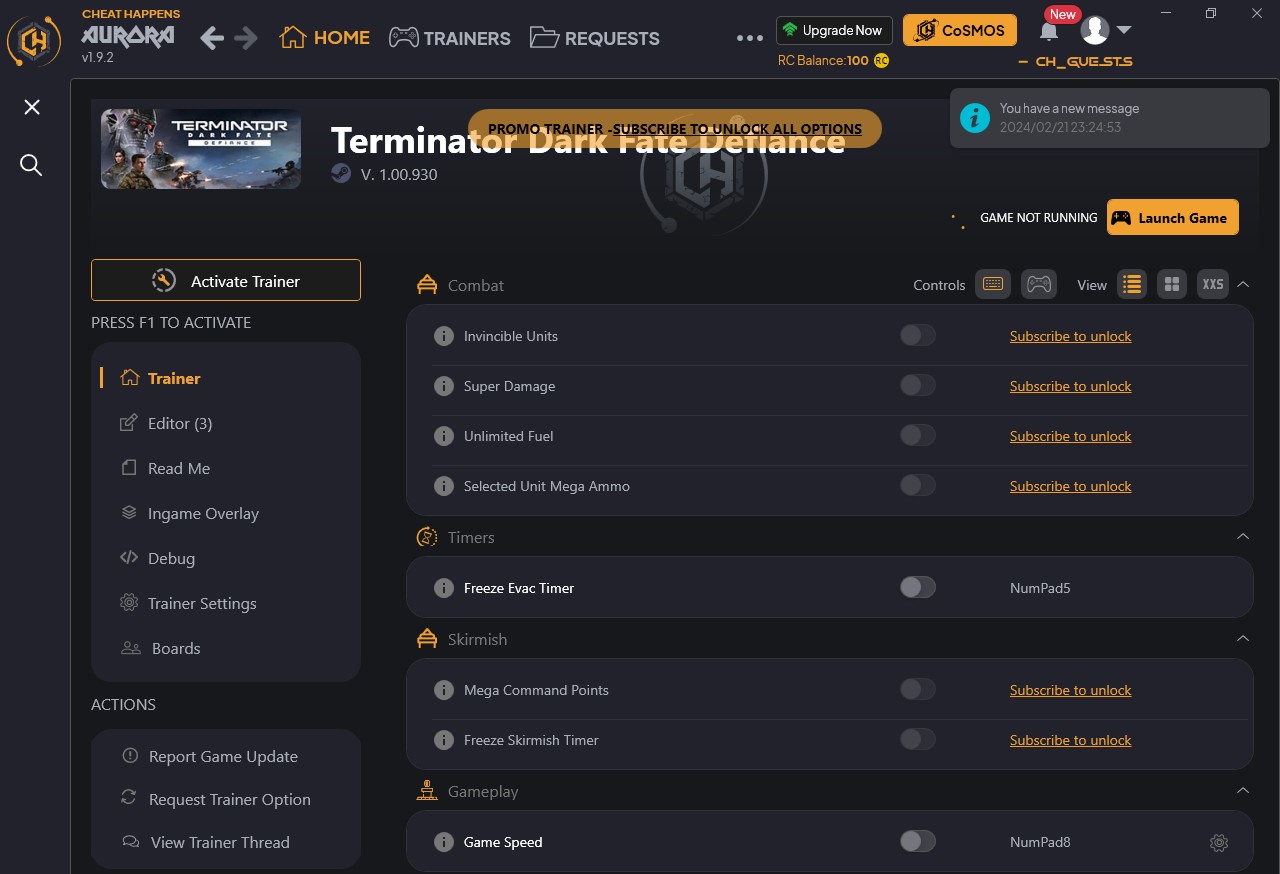
Task: Show info for Freeze Skirmish Timer
Action: coord(444,740)
